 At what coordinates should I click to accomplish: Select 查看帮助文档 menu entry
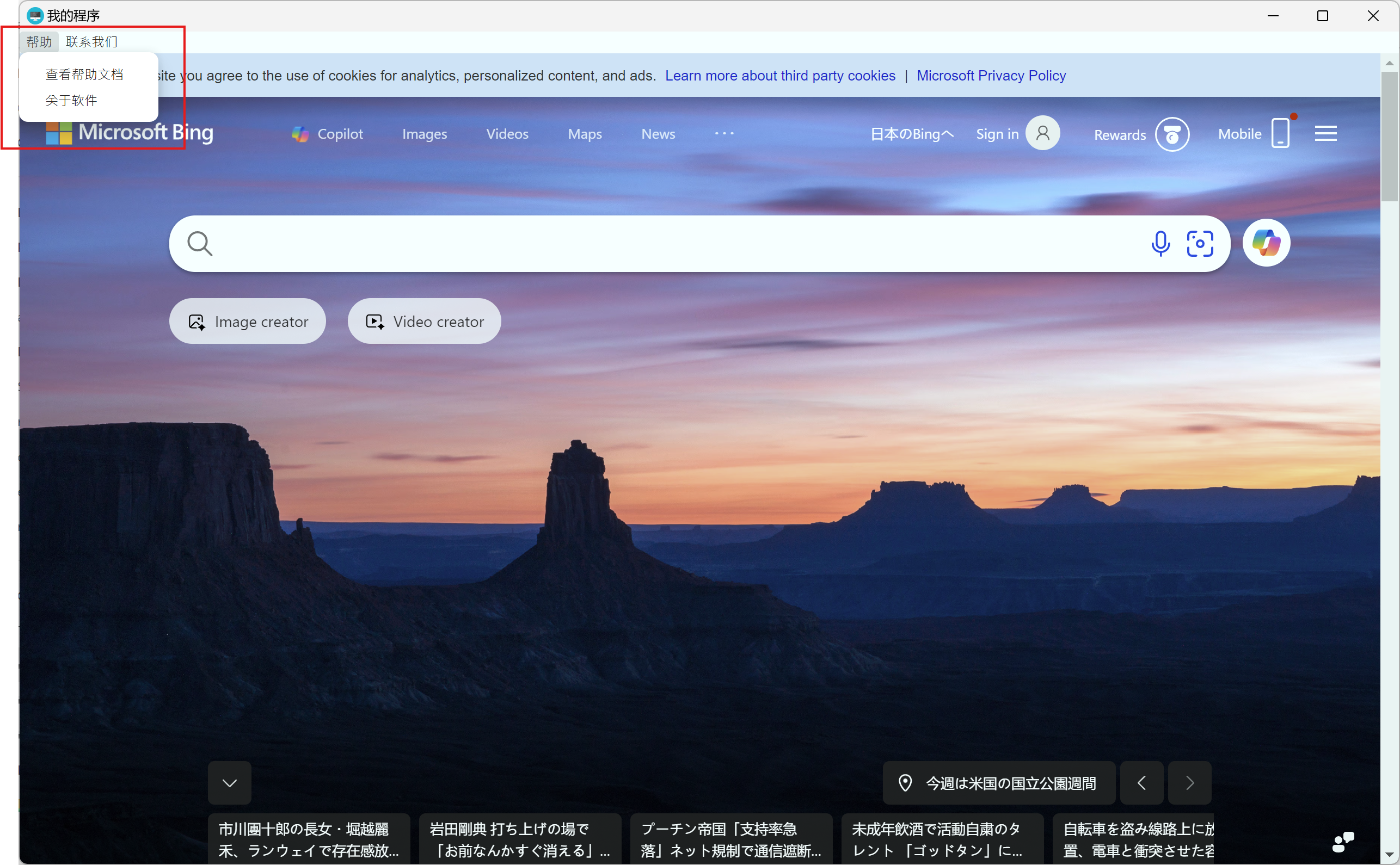pos(85,75)
